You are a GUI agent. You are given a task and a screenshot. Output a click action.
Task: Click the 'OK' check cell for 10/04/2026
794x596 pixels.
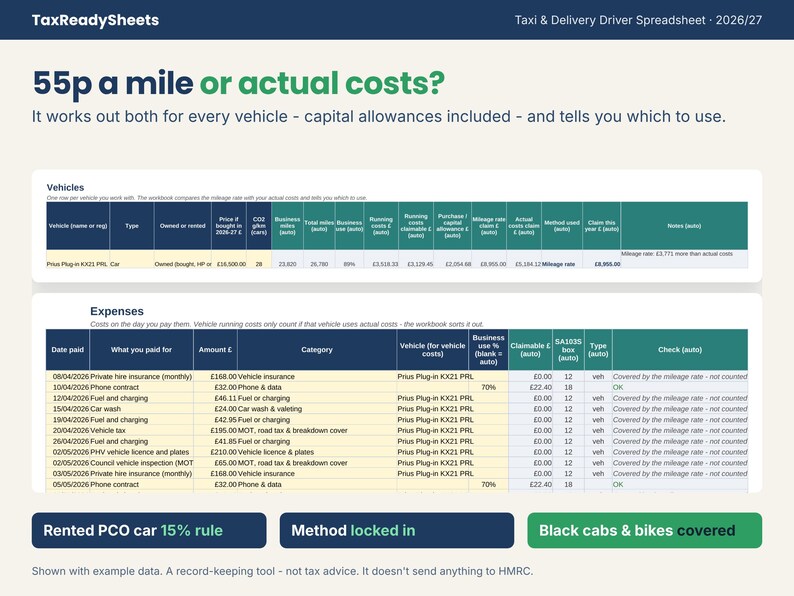[680, 387]
